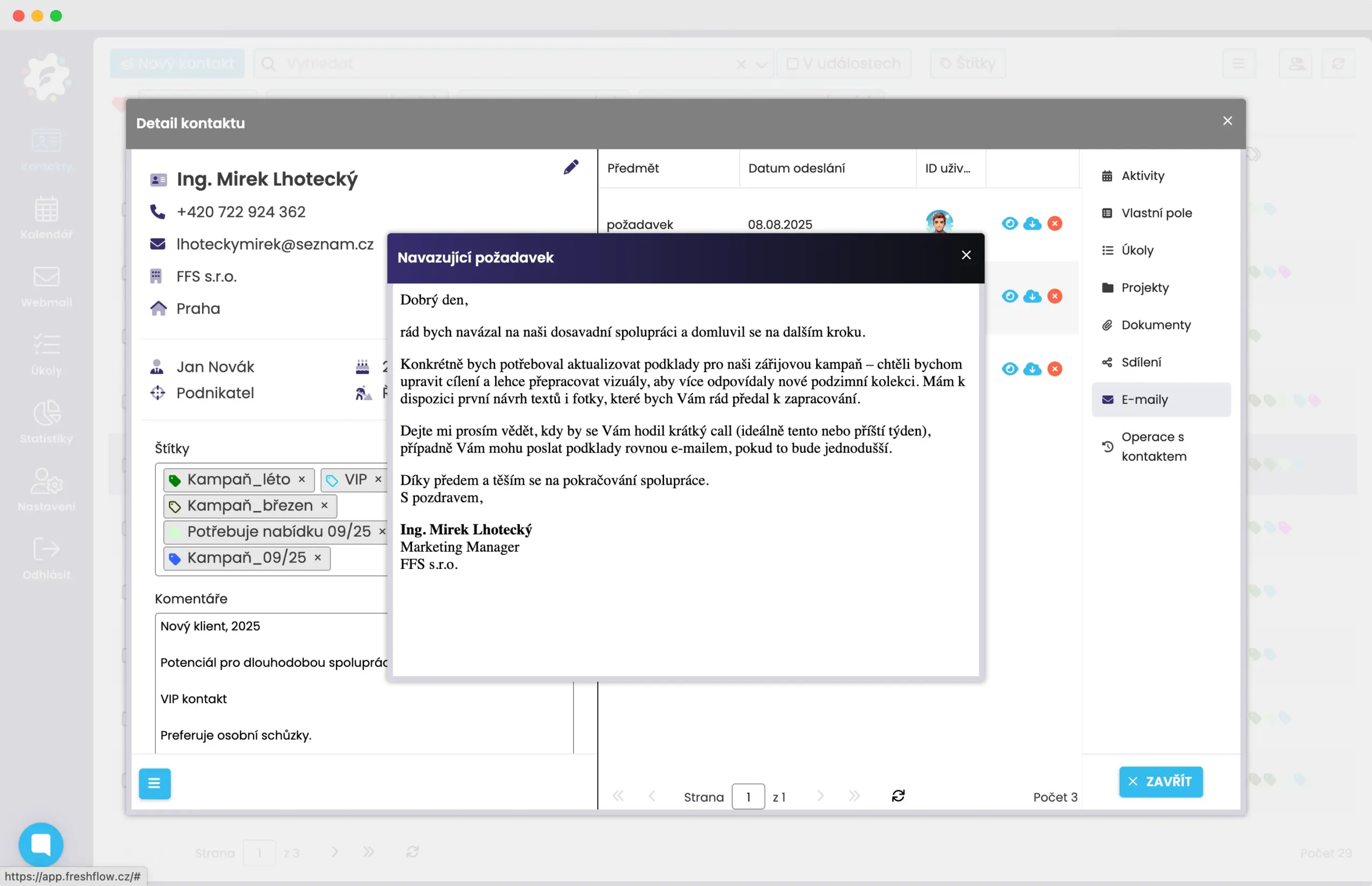Click the Strana page number field

click(748, 796)
